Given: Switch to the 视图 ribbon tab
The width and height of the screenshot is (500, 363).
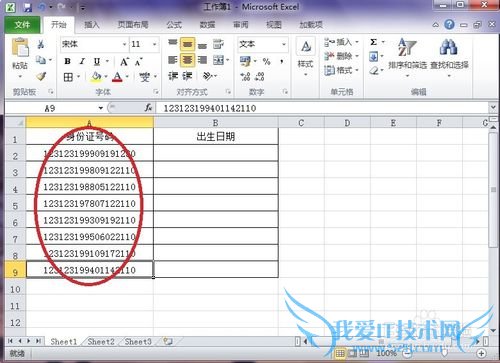Looking at the screenshot, I should (x=274, y=24).
